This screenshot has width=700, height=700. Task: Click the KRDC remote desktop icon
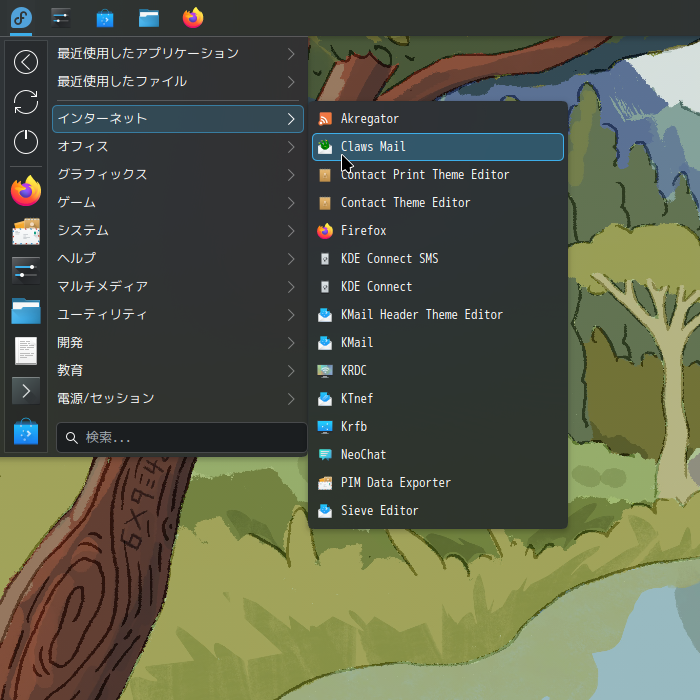(x=325, y=371)
